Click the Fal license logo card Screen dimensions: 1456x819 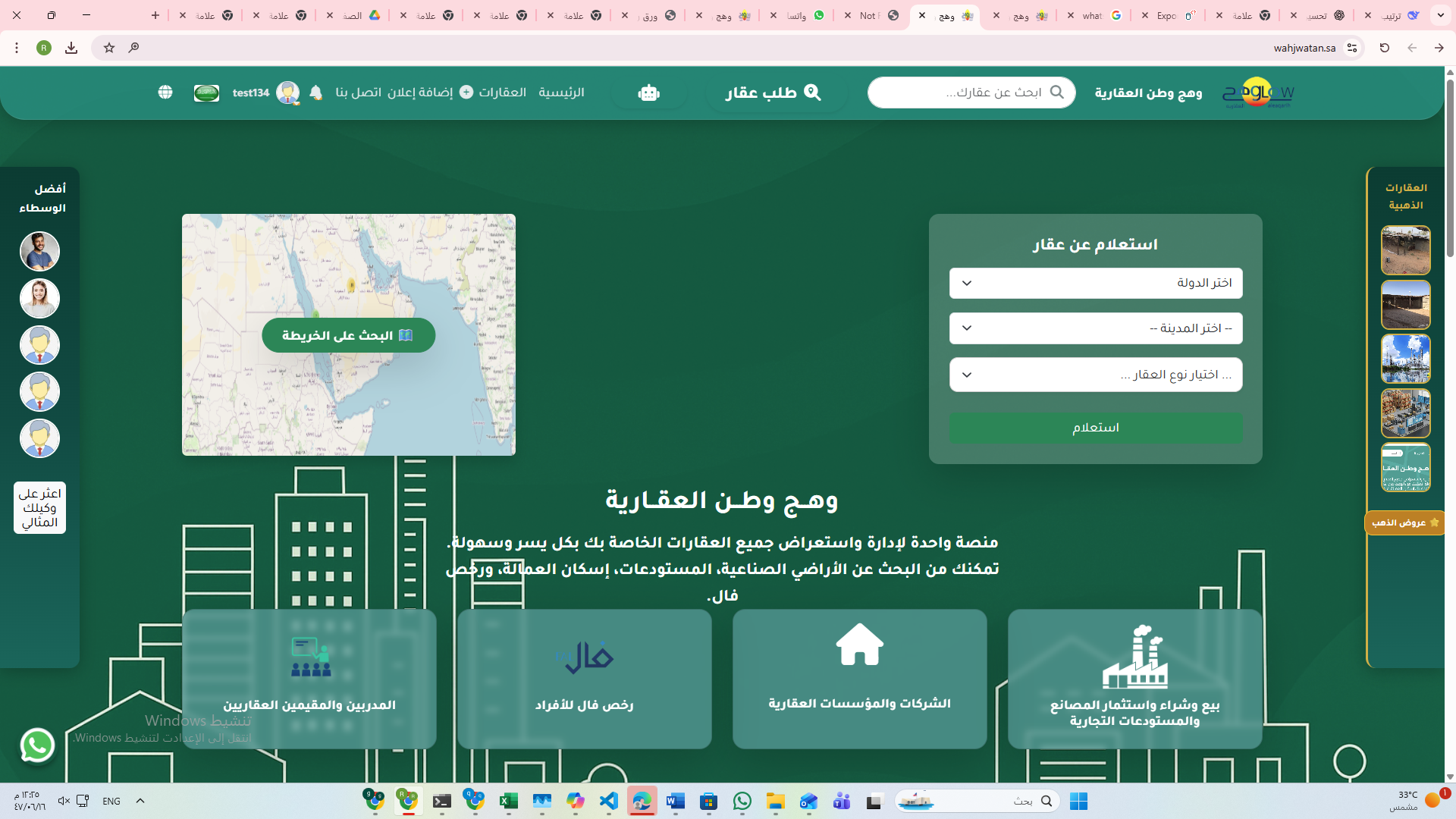coord(584,657)
